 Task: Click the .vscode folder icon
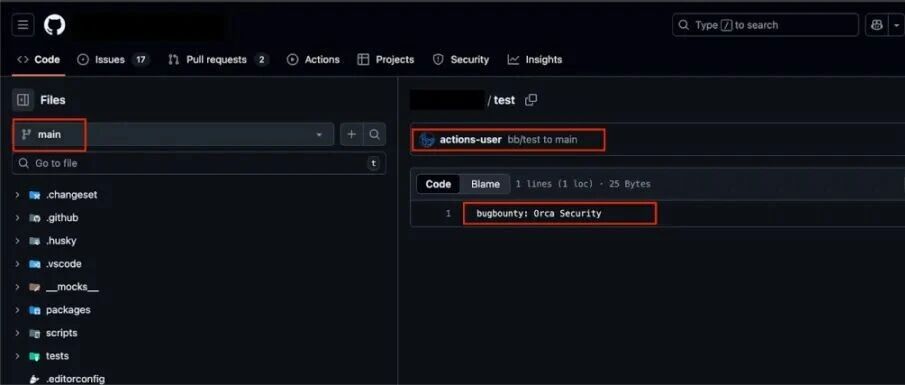coord(35,264)
